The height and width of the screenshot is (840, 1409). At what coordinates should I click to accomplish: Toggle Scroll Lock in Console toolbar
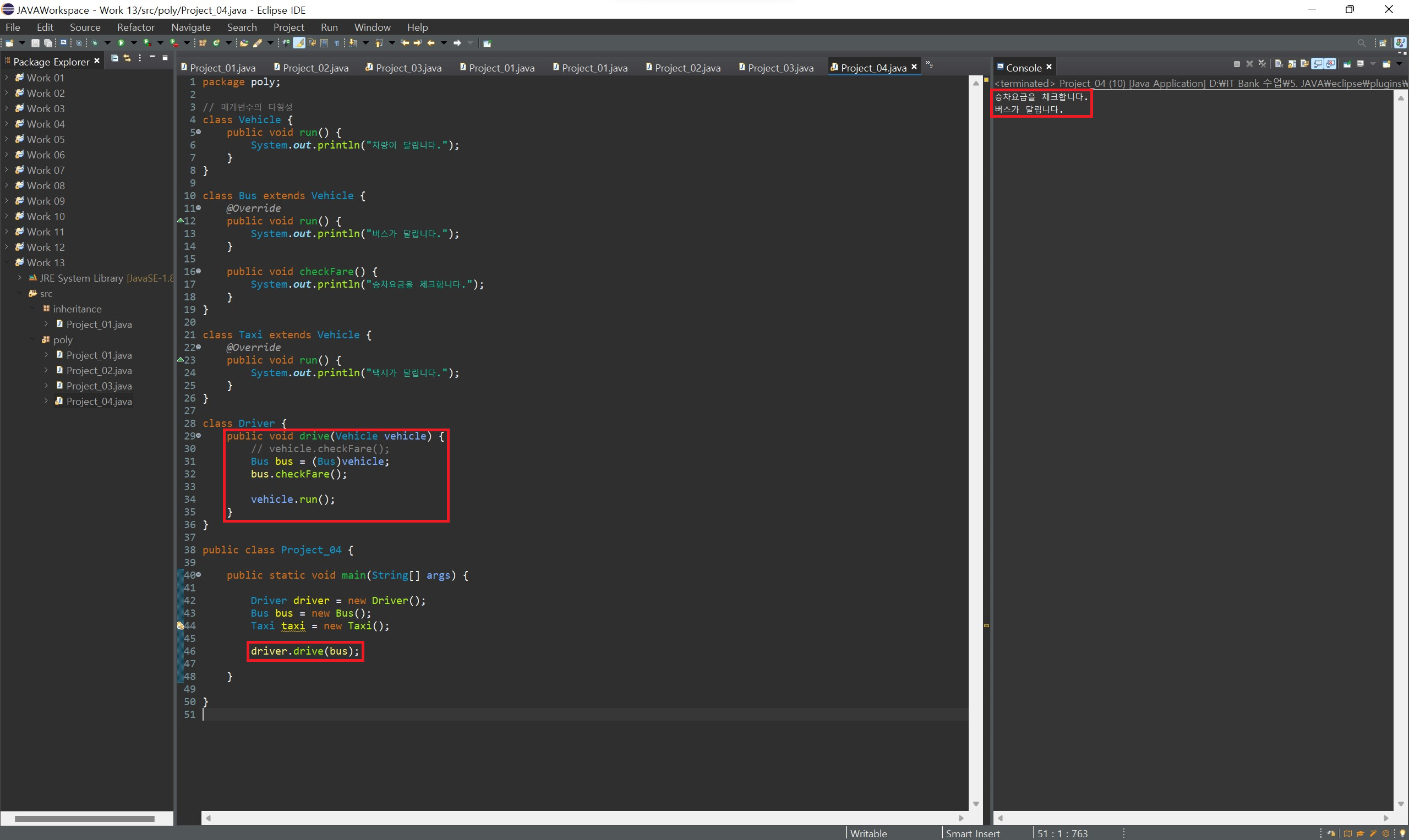(x=1292, y=64)
